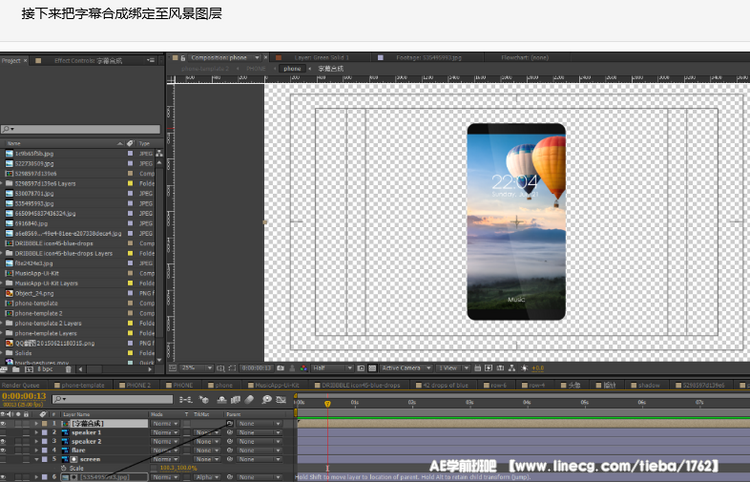The height and width of the screenshot is (482, 750).
Task: Click Scale value 100.0% of screen layer
Action: pos(187,468)
